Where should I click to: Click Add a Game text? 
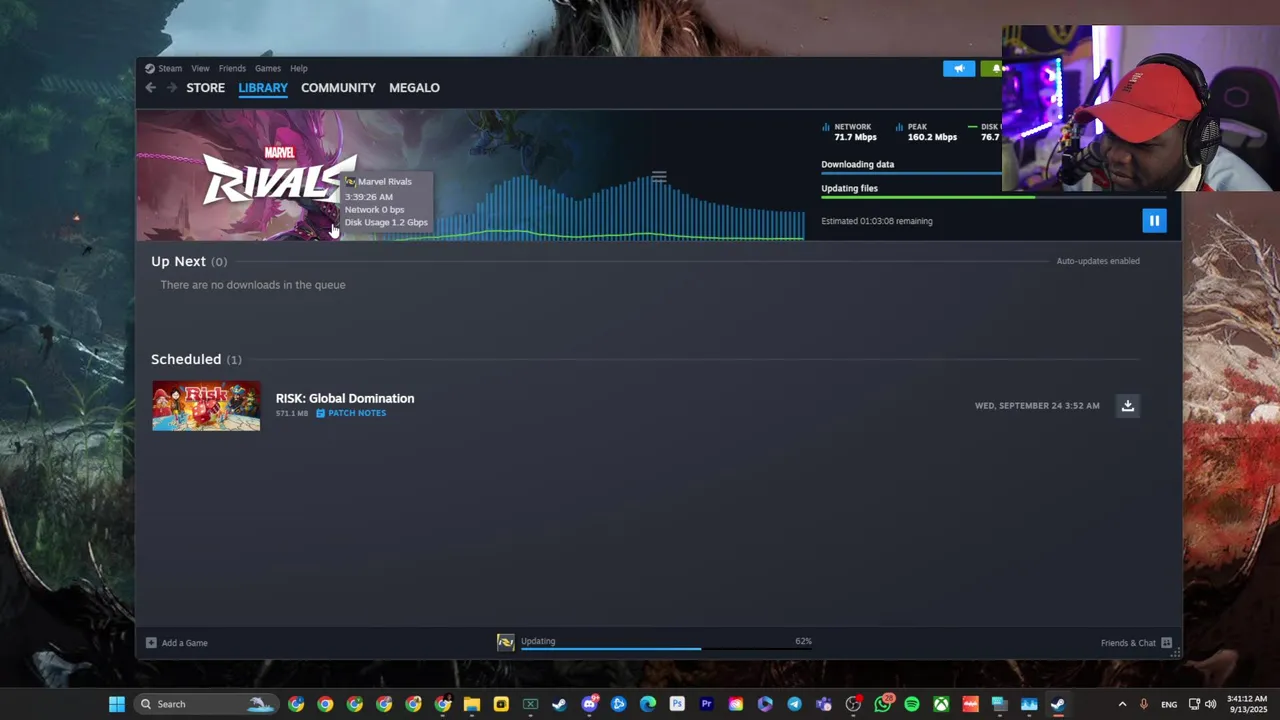click(x=185, y=643)
